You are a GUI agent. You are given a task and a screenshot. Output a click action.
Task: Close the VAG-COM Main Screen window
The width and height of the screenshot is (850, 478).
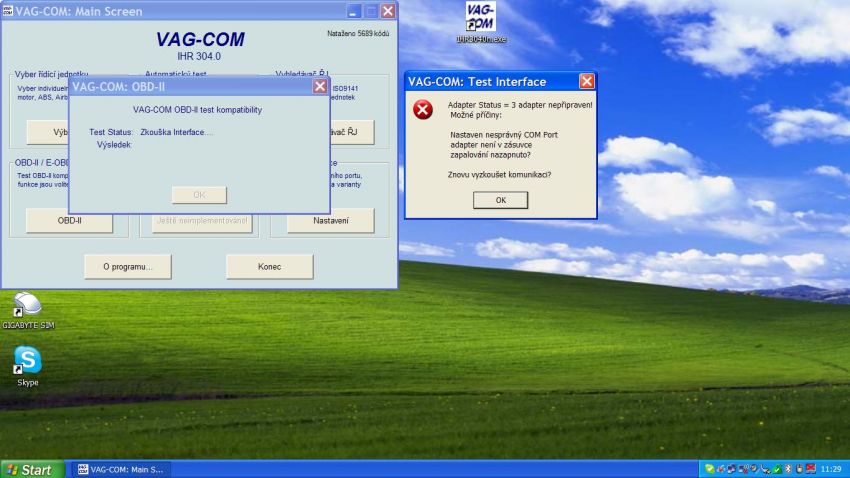click(388, 11)
